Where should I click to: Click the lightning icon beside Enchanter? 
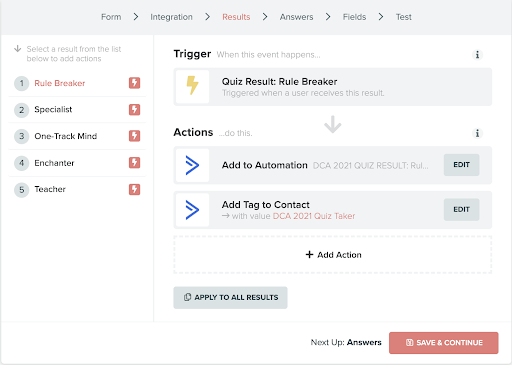[134, 163]
